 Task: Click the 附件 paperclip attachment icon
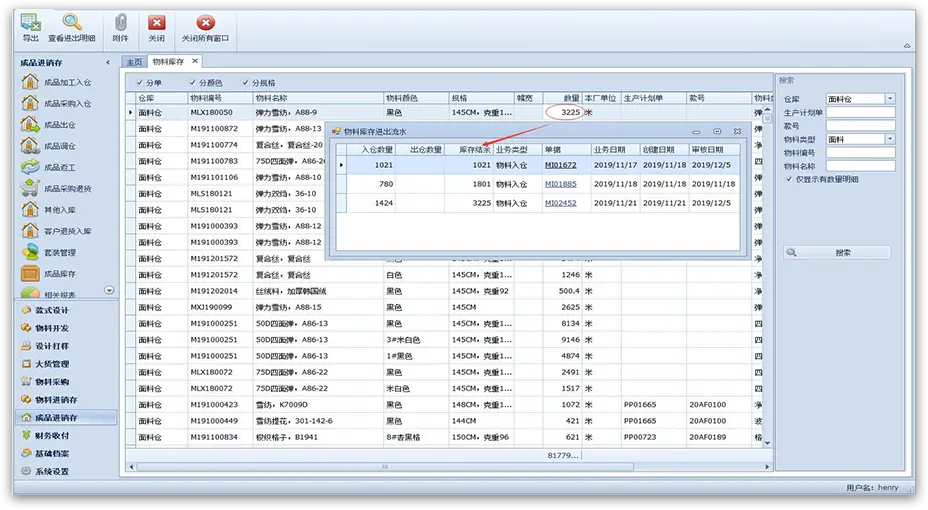(120, 27)
